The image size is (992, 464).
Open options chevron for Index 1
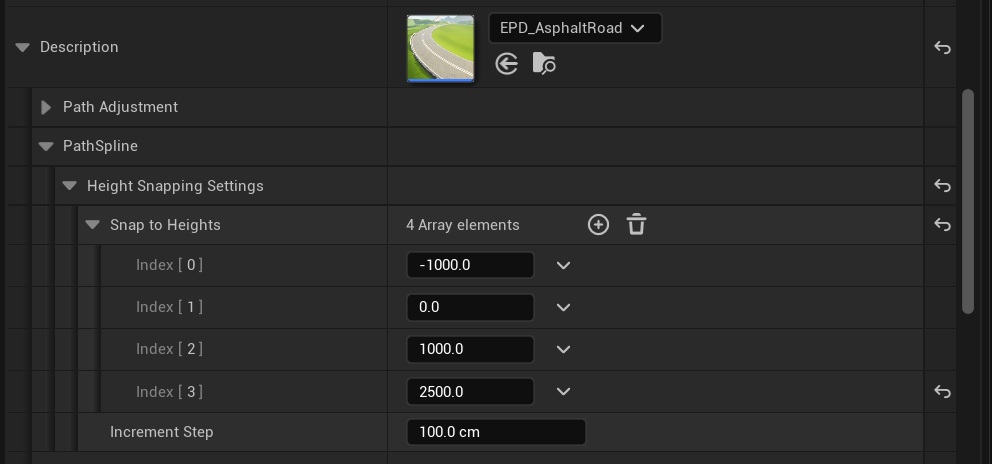(x=563, y=307)
